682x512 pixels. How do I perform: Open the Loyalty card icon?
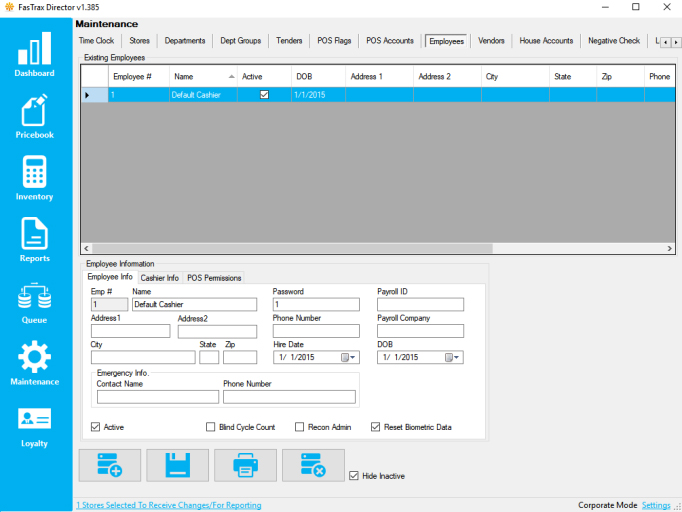point(34,418)
